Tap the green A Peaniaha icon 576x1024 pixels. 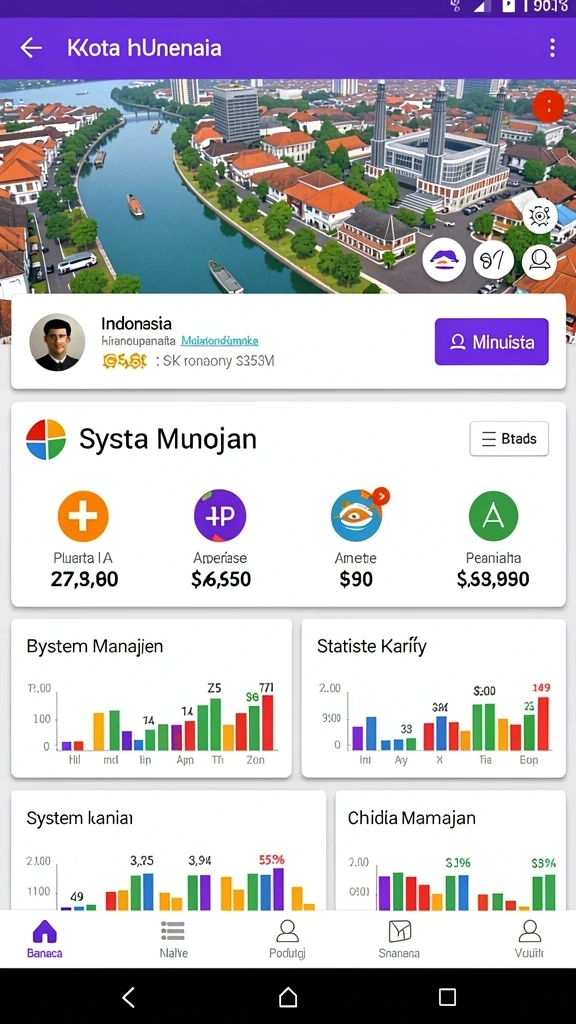point(493,516)
